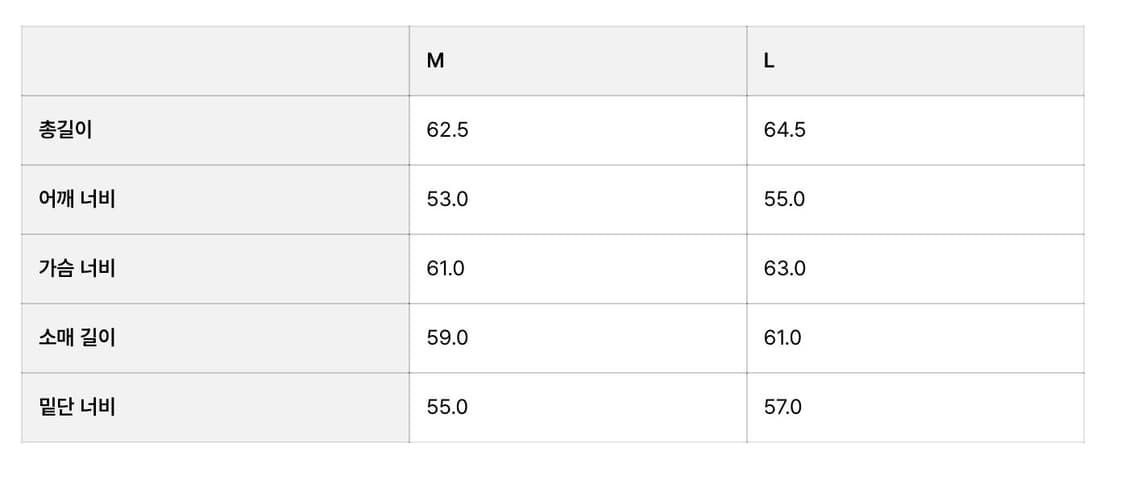Screen dimensions: 1125x479
Task: Click the 64.5 total length value for L
Action: pyautogui.click(x=784, y=130)
